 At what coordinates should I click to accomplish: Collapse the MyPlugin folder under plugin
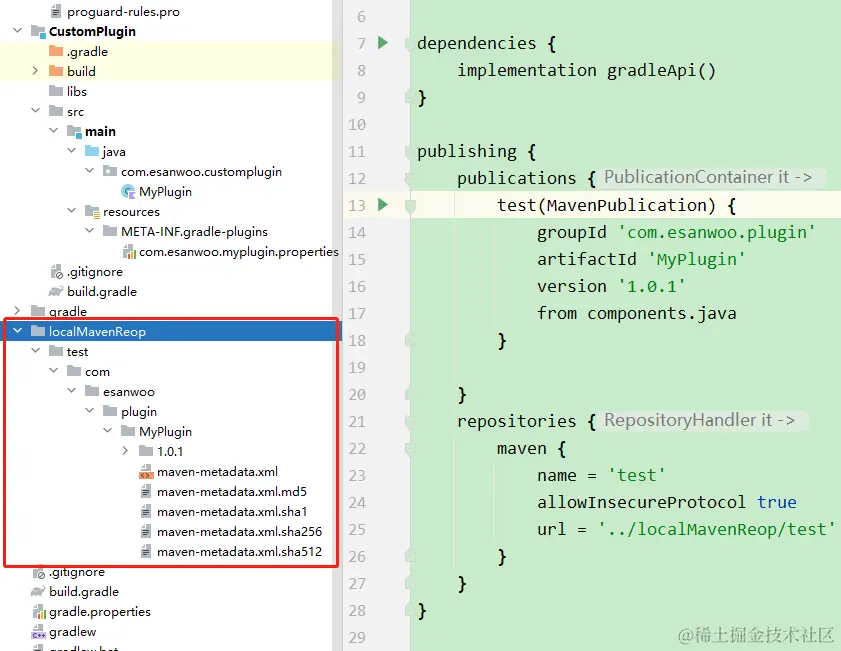(x=108, y=431)
